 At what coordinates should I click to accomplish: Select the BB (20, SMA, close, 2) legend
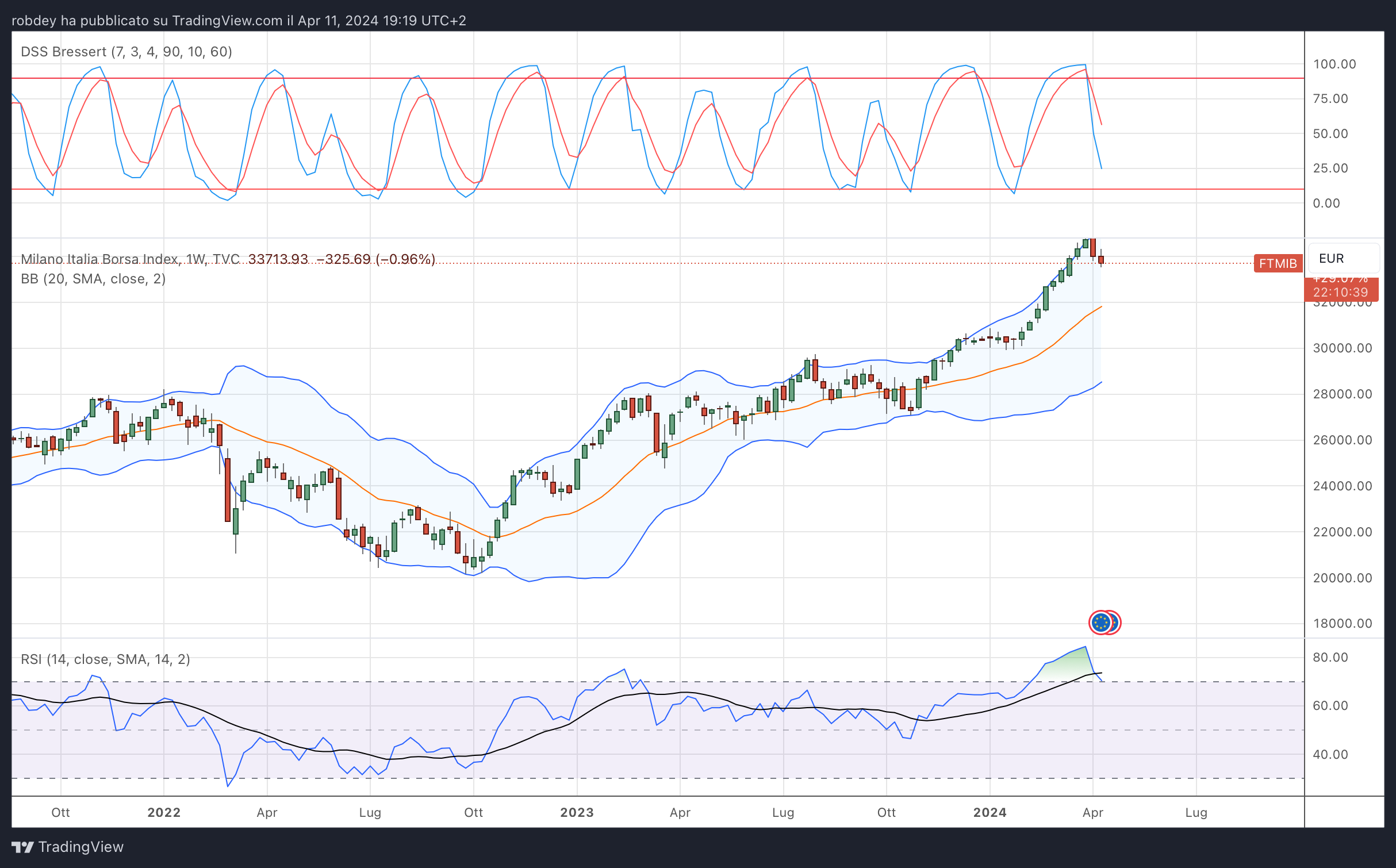[x=93, y=279]
